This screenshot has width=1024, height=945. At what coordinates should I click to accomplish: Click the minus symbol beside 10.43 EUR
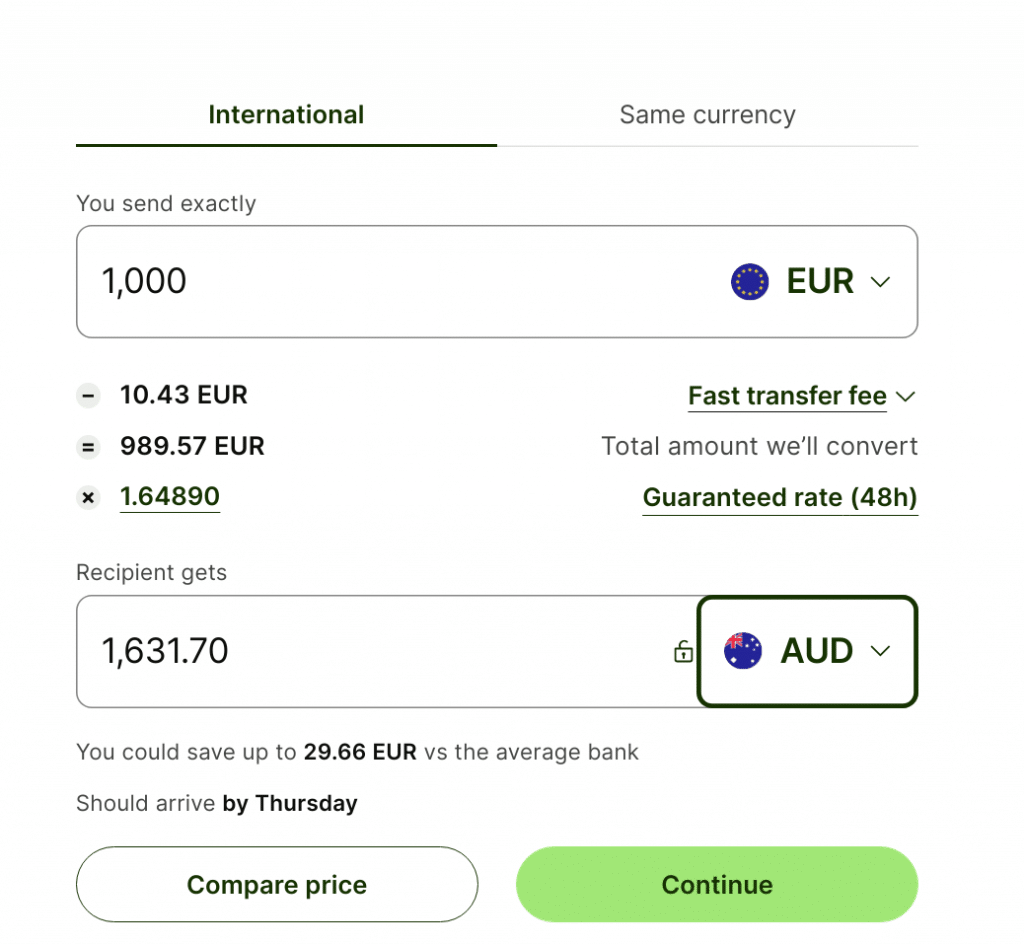(88, 396)
